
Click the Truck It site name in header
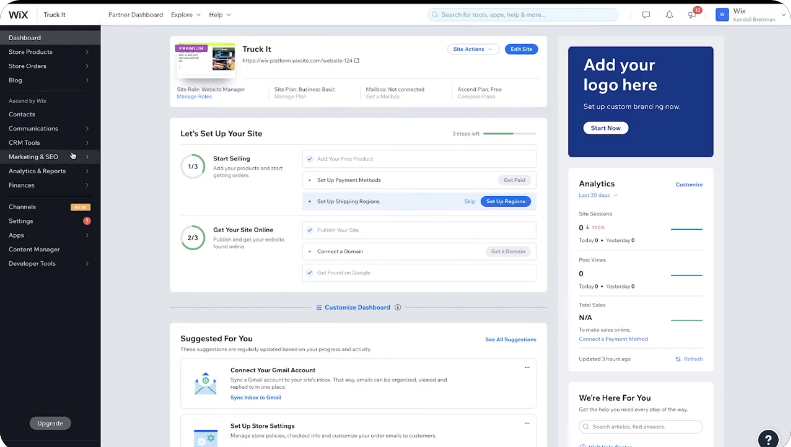tap(54, 15)
